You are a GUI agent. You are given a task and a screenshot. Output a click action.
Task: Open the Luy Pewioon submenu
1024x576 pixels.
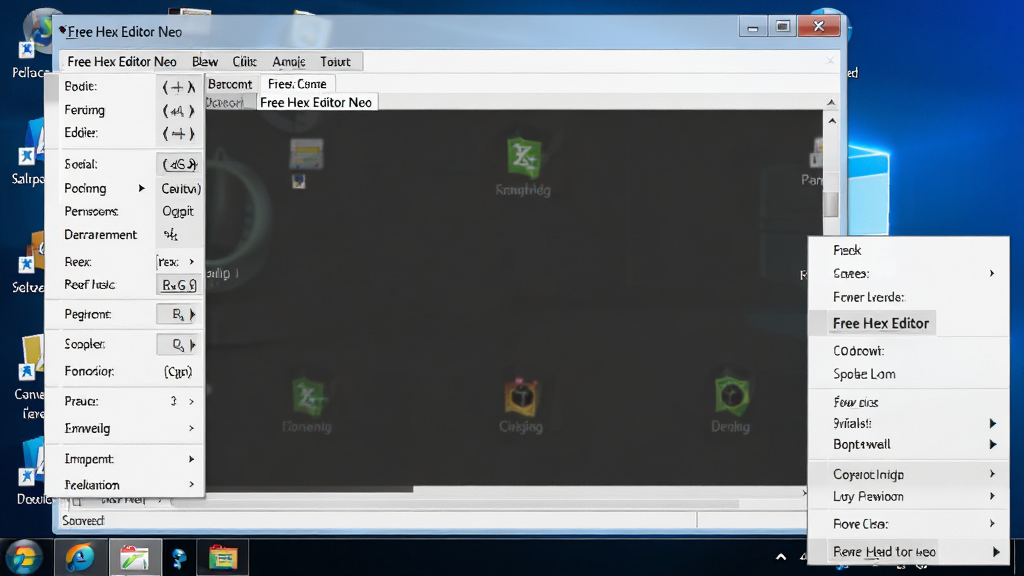coord(908,496)
